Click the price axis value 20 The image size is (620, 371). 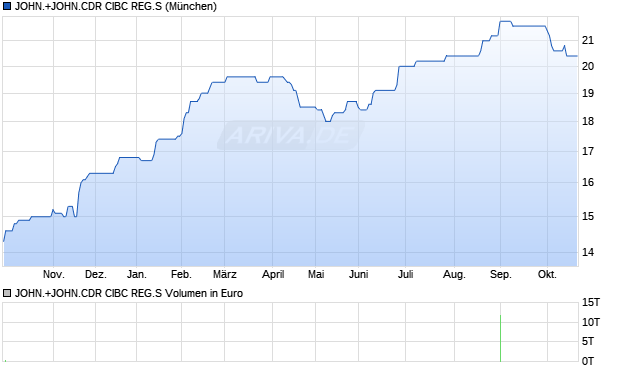coord(588,66)
